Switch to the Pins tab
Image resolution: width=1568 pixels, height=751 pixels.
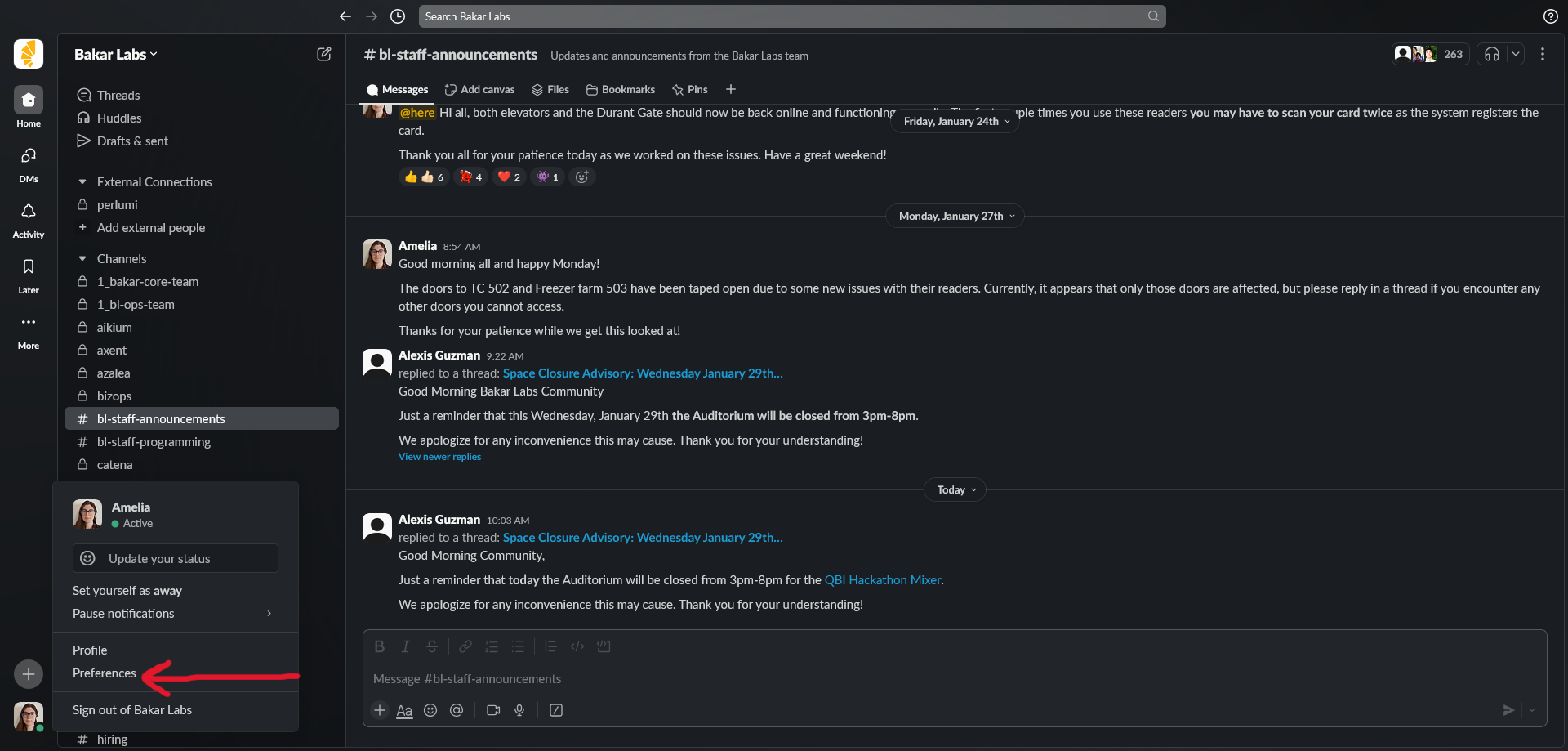690,89
